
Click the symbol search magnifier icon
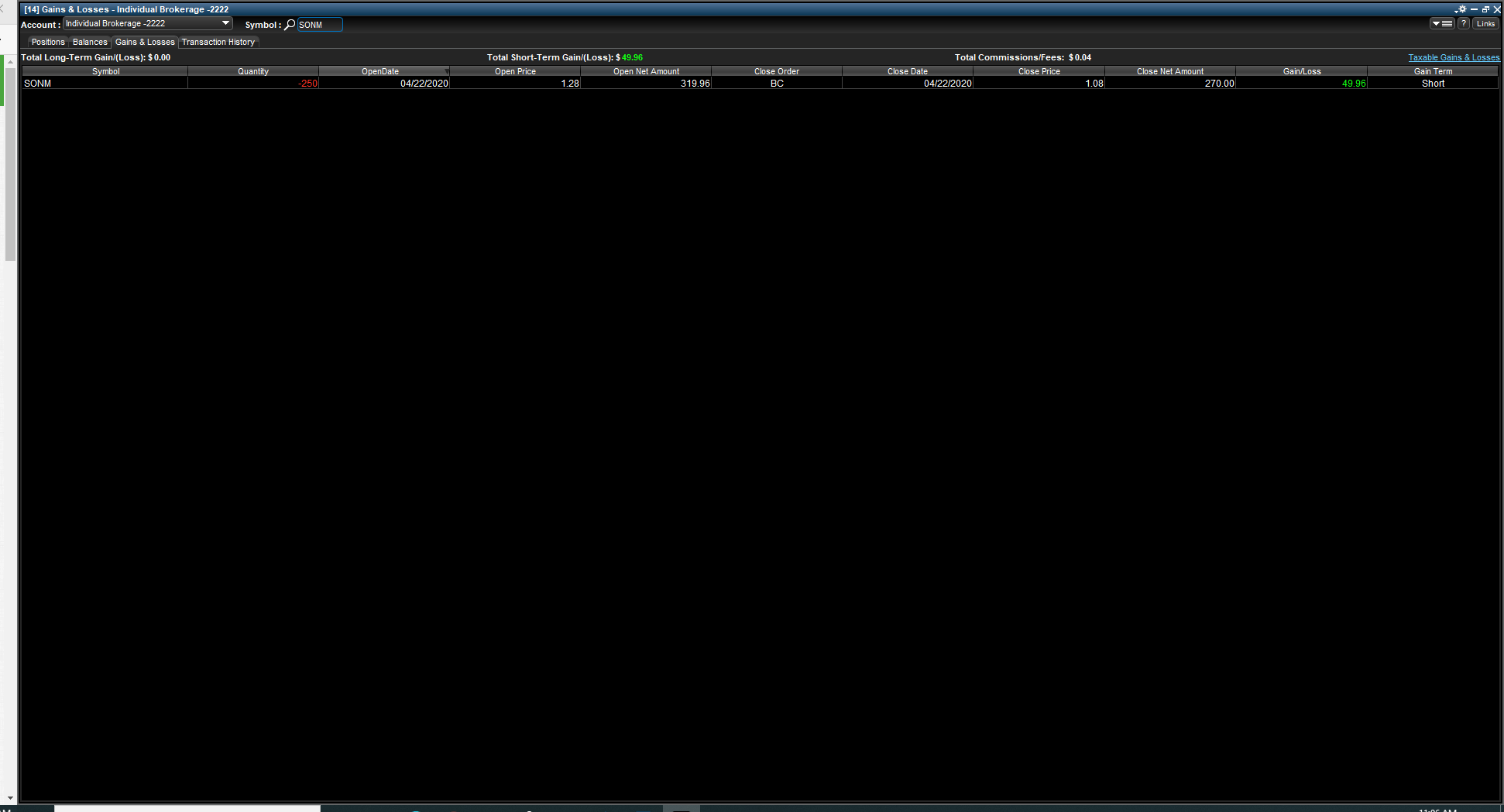(x=290, y=25)
